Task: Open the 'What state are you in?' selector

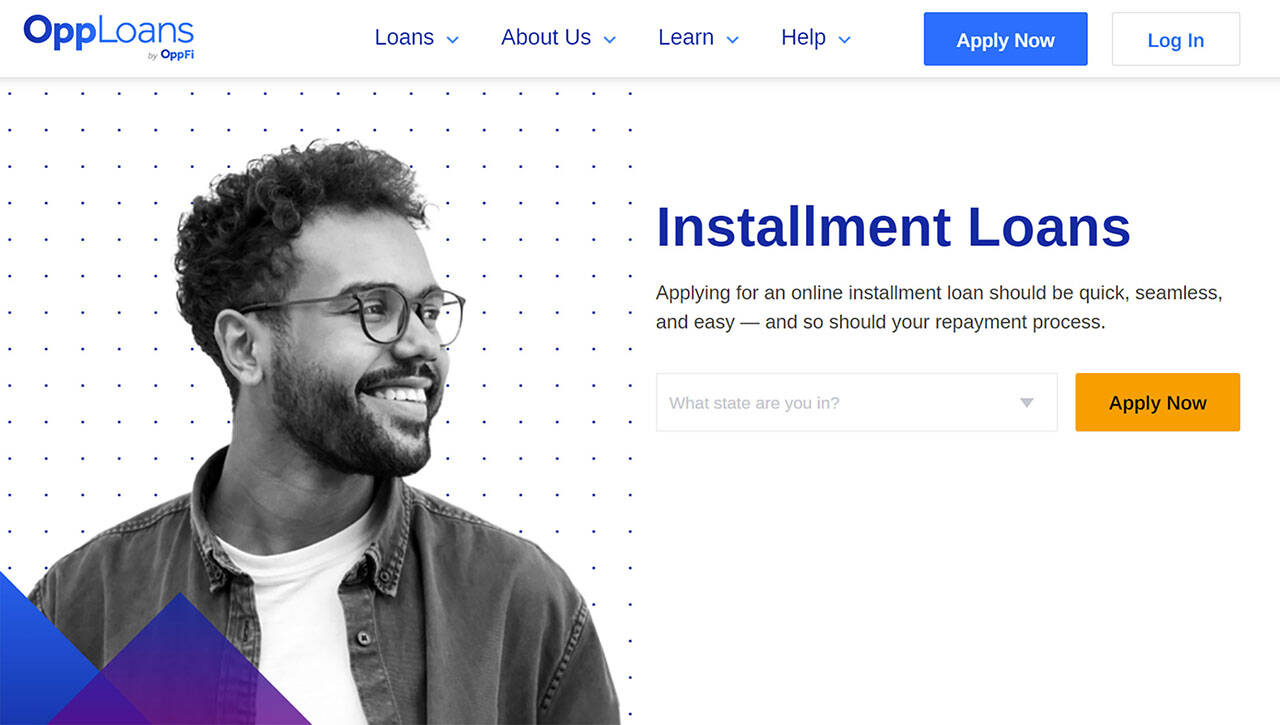Action: [x=856, y=402]
